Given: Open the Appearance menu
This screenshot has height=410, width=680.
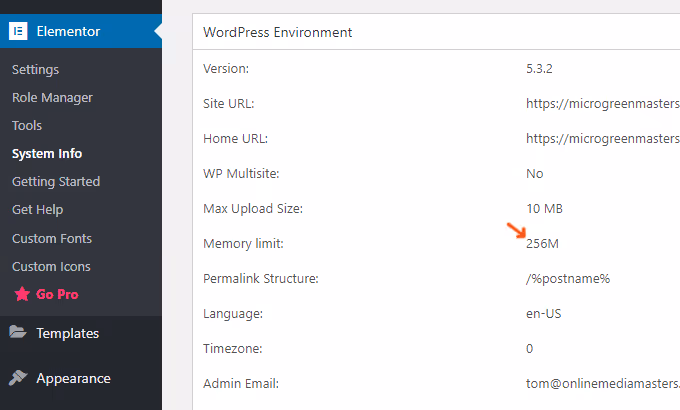Looking at the screenshot, I should (x=73, y=378).
